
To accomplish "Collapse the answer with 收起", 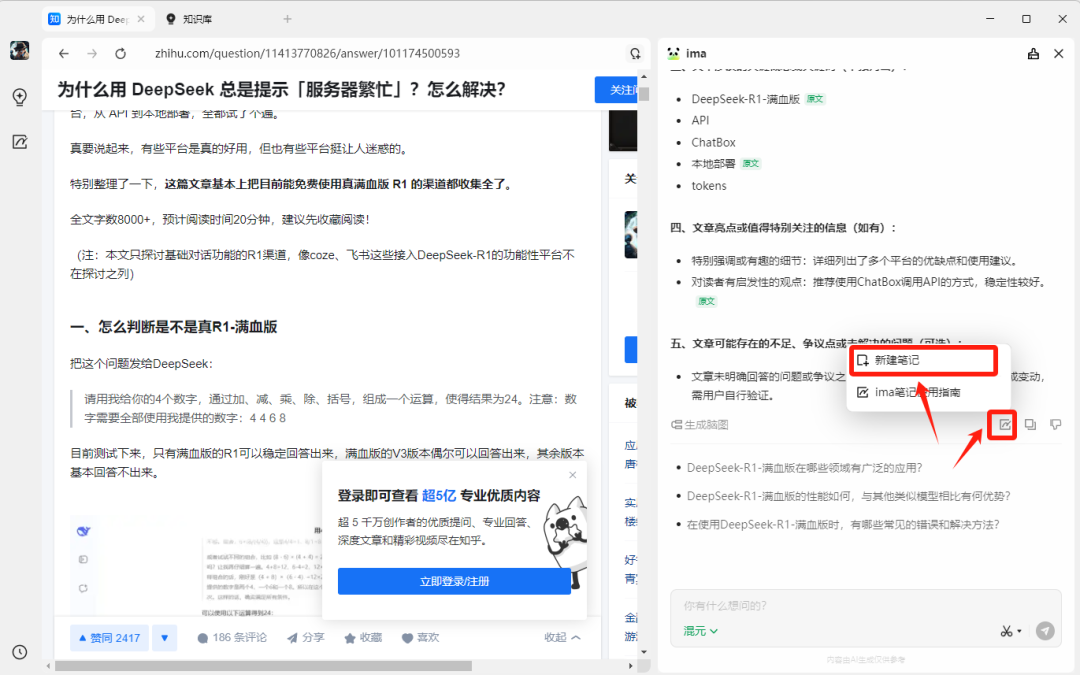I will 562,638.
